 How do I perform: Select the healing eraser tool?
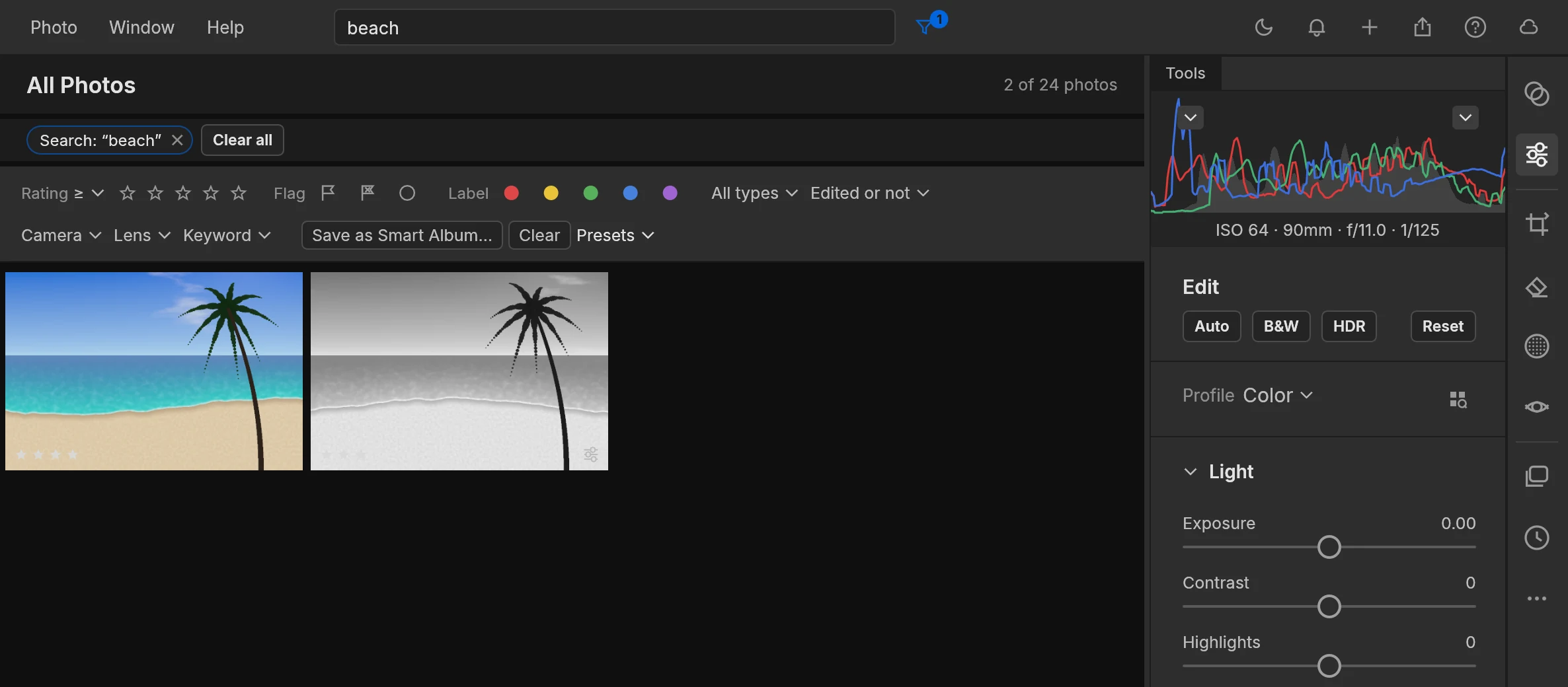click(1537, 287)
